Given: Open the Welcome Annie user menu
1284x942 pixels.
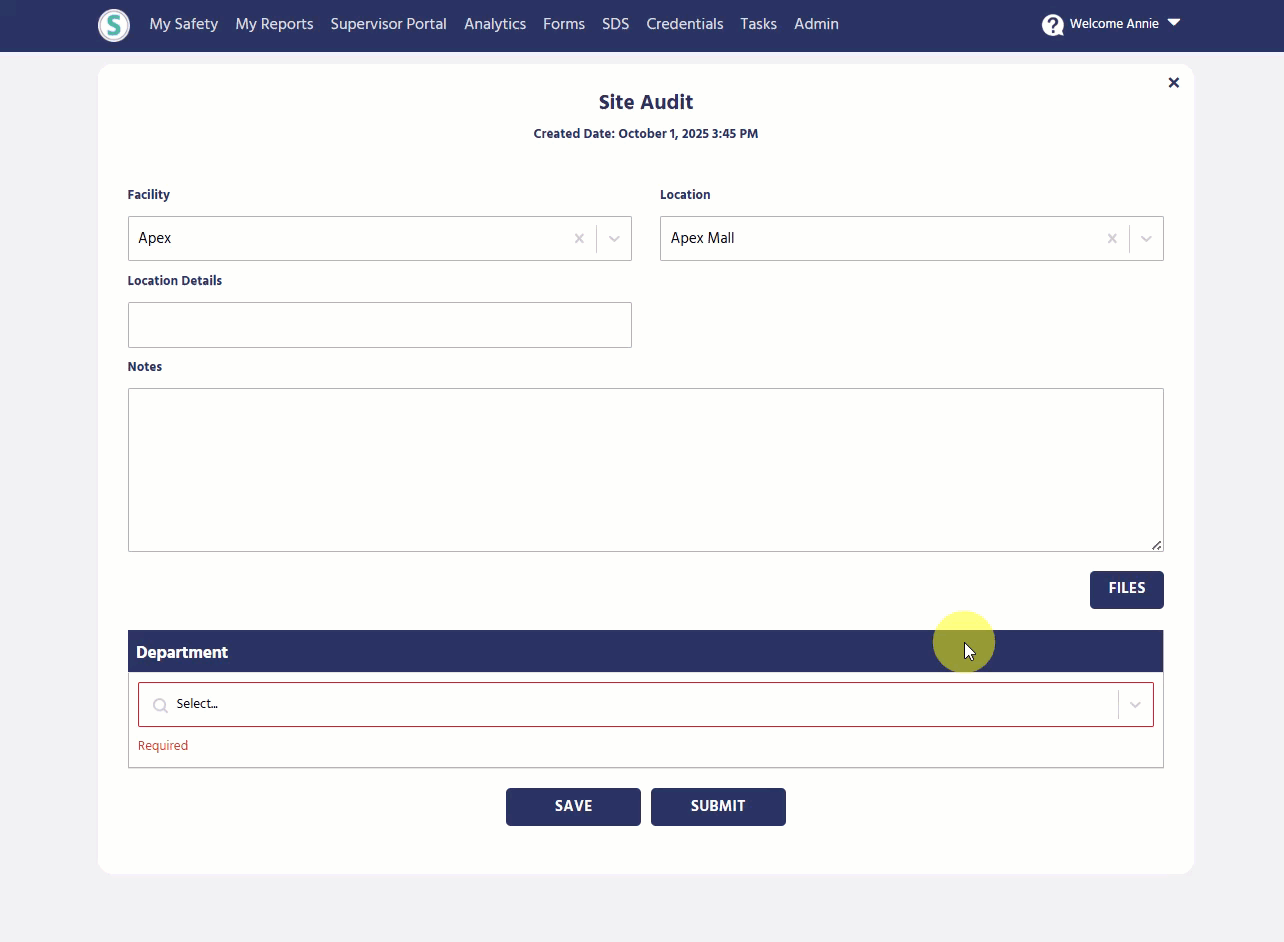Looking at the screenshot, I should pyautogui.click(x=1124, y=24).
